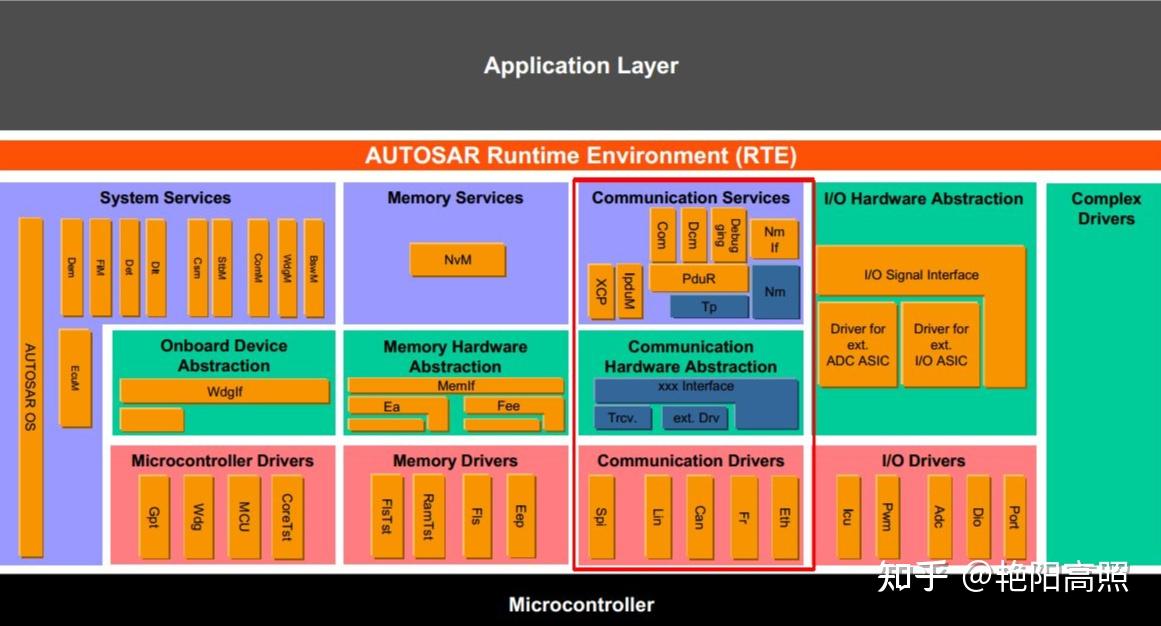Click the I/O Signal Interface button
This screenshot has width=1161, height=626.
(920, 274)
